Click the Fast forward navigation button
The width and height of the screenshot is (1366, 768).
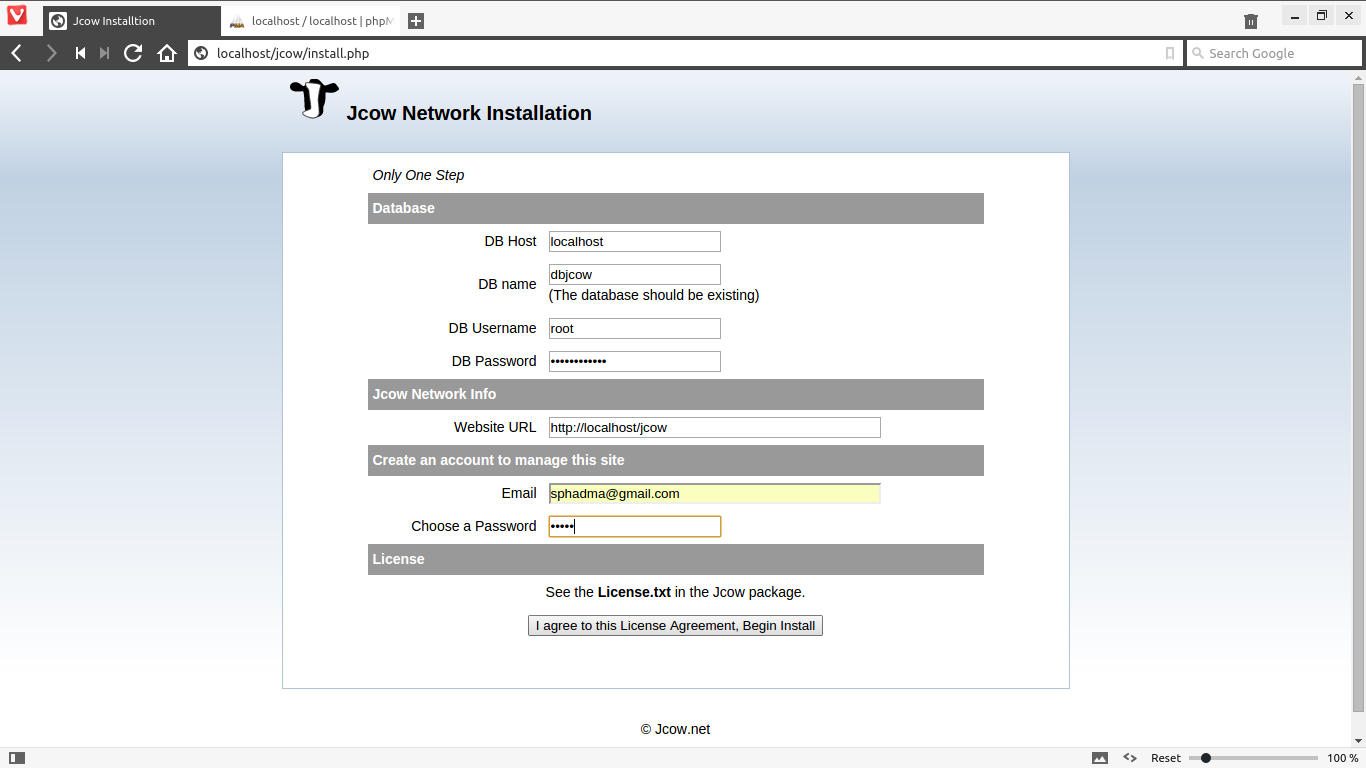[x=104, y=53]
